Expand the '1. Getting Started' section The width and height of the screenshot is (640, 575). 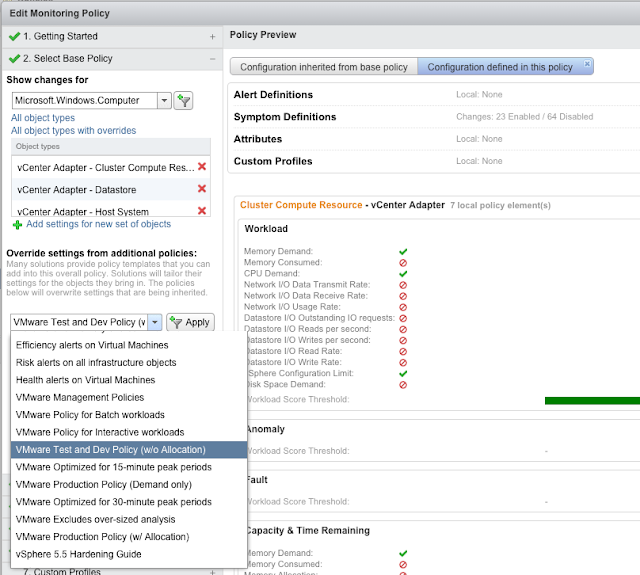212,37
